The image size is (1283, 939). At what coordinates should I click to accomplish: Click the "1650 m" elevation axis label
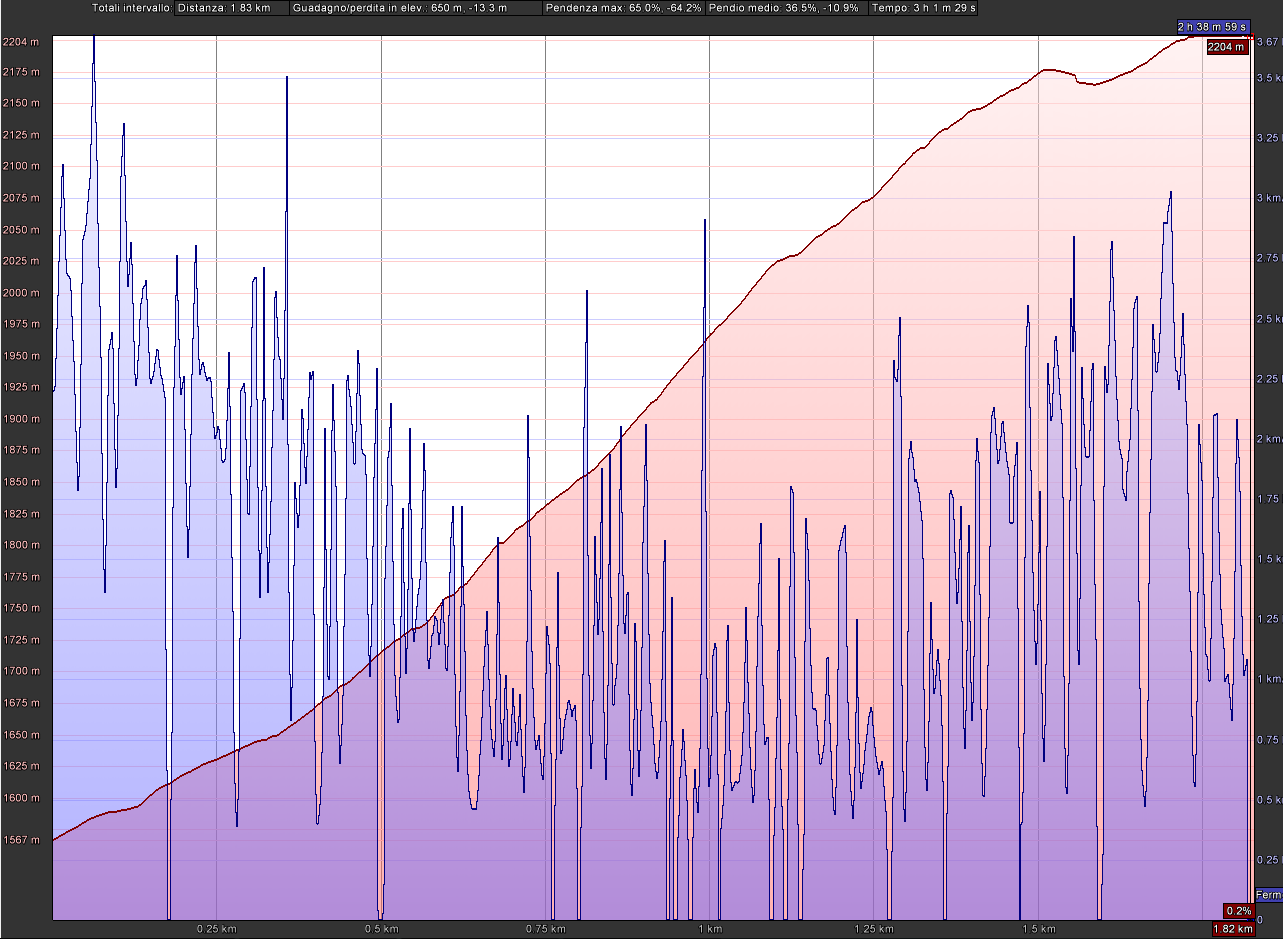click(22, 735)
